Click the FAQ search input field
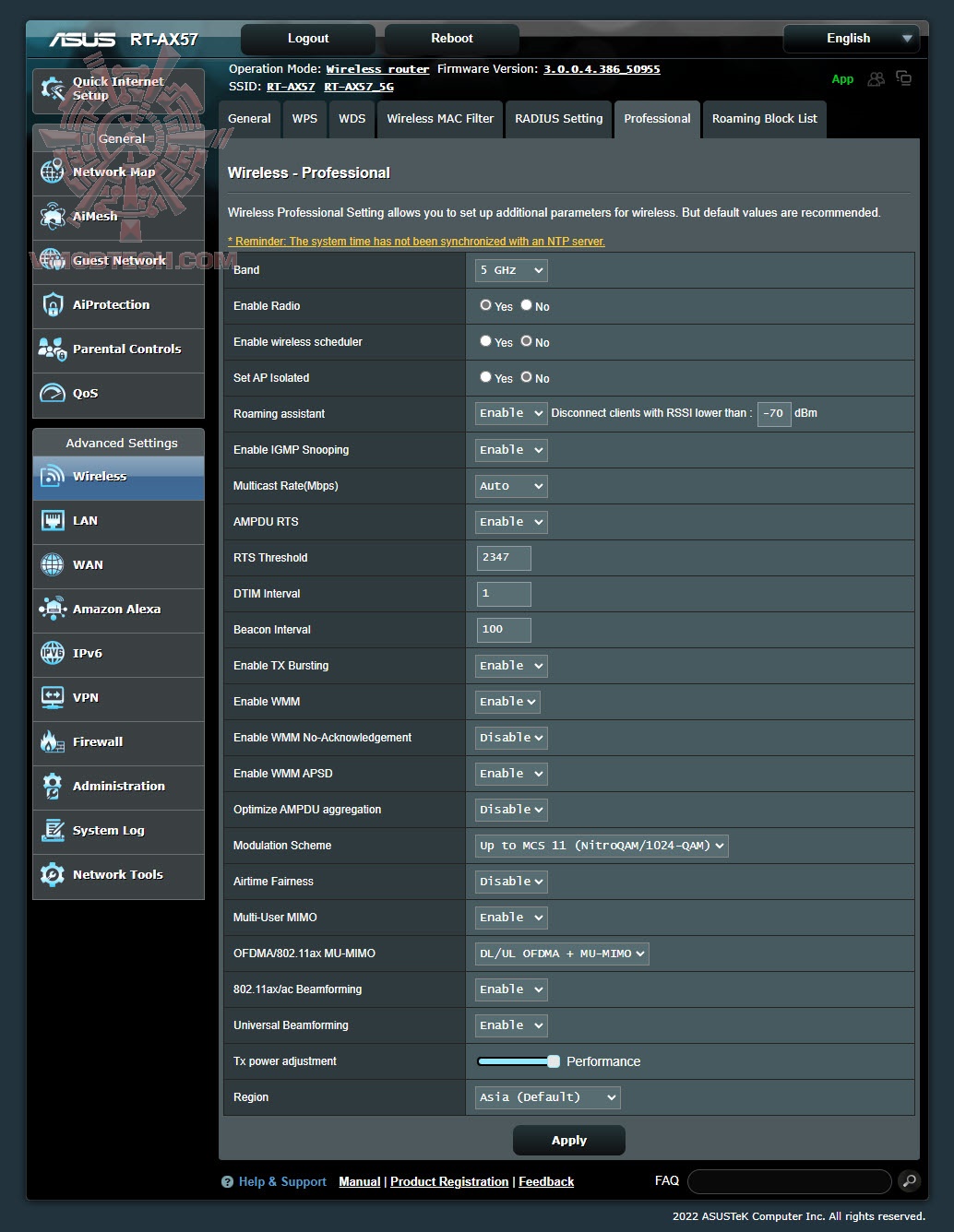Screen dimensions: 954x1232 pyautogui.click(x=790, y=1181)
